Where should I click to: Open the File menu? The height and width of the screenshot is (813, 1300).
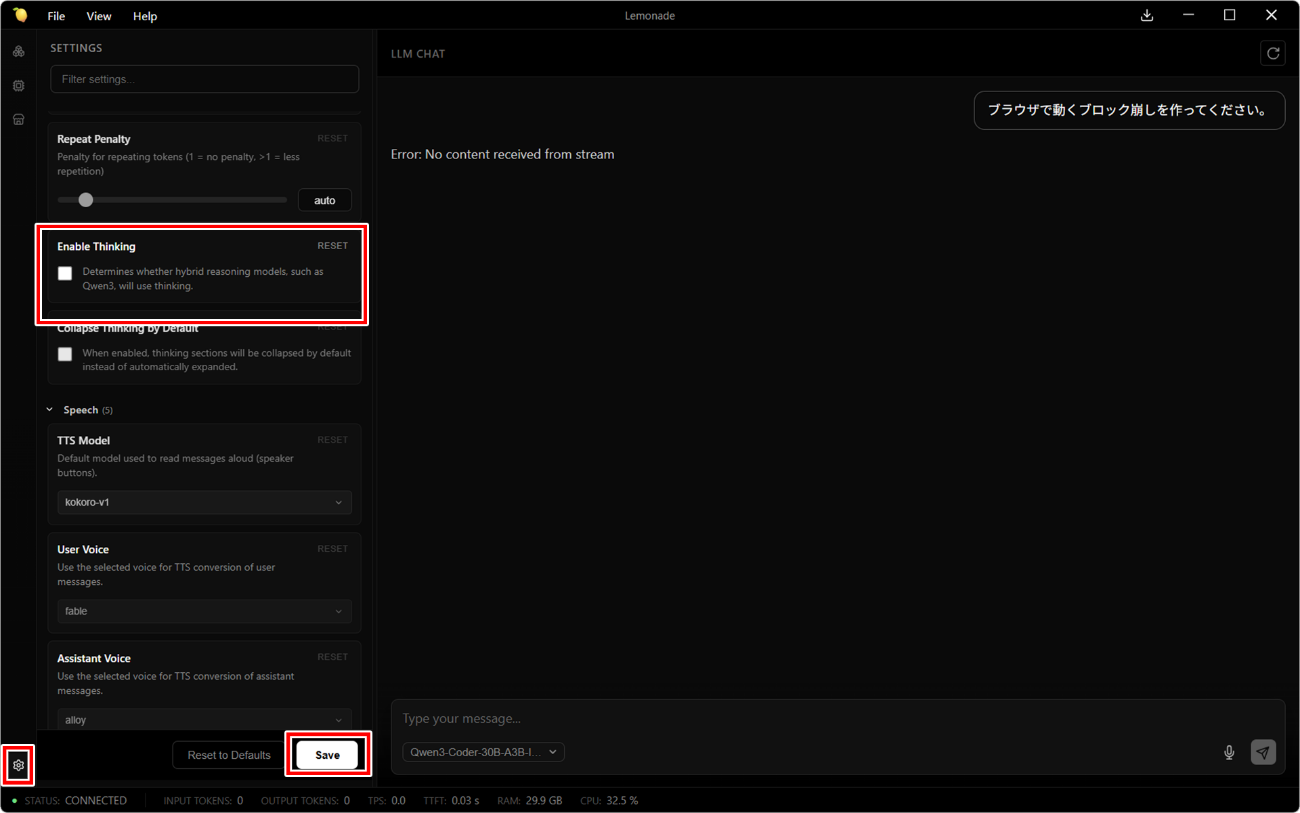[56, 16]
